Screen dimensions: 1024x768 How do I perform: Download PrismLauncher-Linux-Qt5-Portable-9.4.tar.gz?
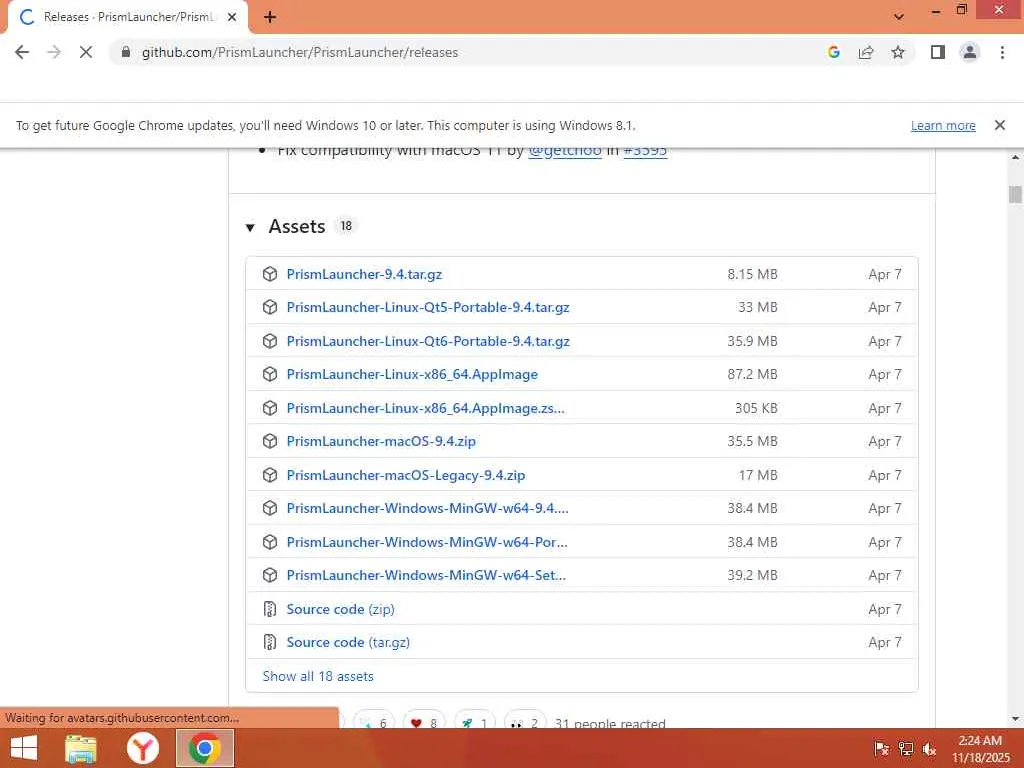428,307
